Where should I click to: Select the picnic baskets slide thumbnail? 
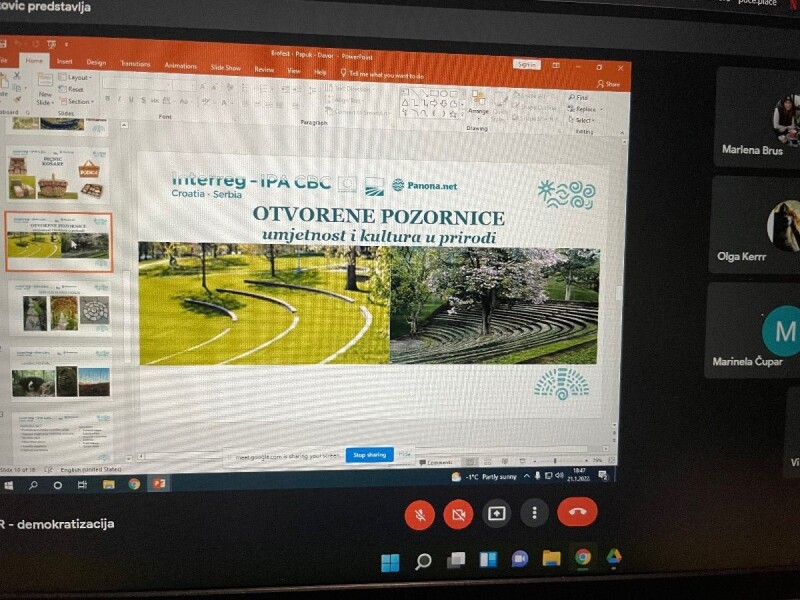pyautogui.click(x=59, y=177)
